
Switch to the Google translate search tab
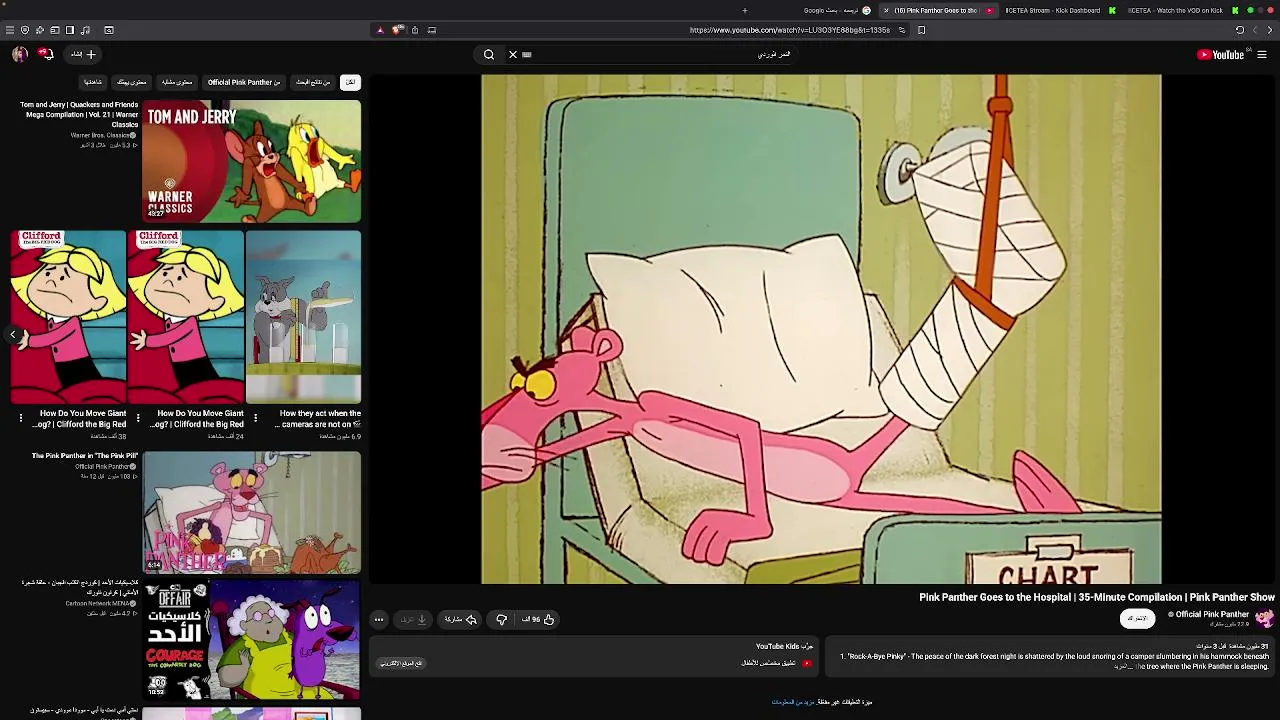coord(837,10)
